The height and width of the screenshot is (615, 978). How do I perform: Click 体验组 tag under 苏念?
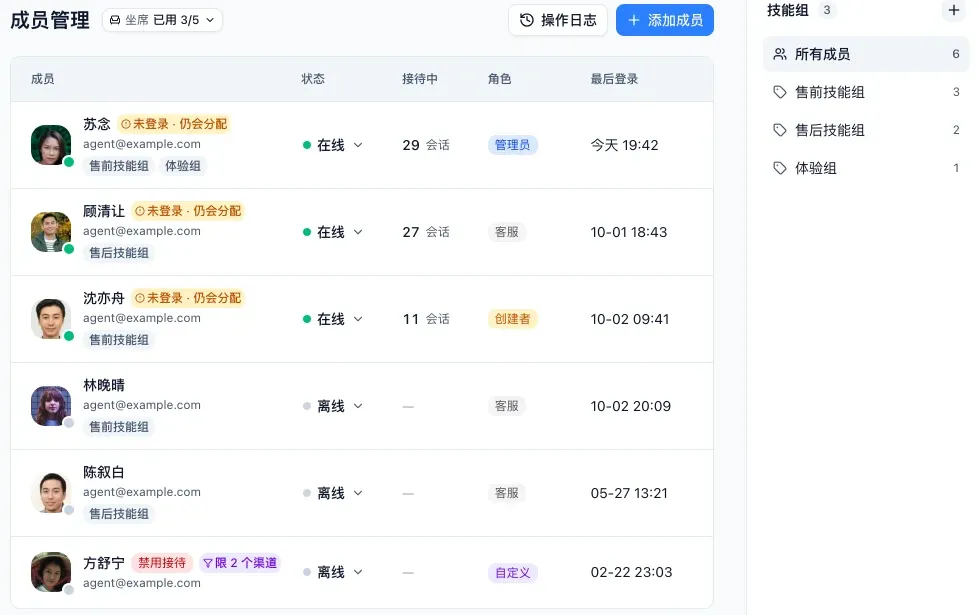pyautogui.click(x=183, y=166)
